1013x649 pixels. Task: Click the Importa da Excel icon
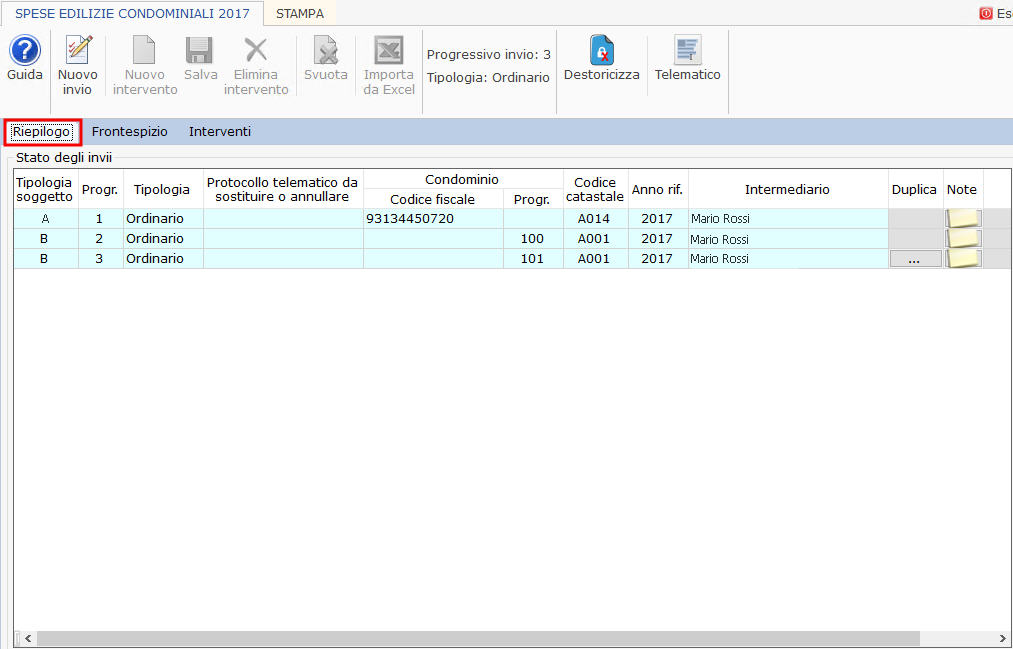389,50
